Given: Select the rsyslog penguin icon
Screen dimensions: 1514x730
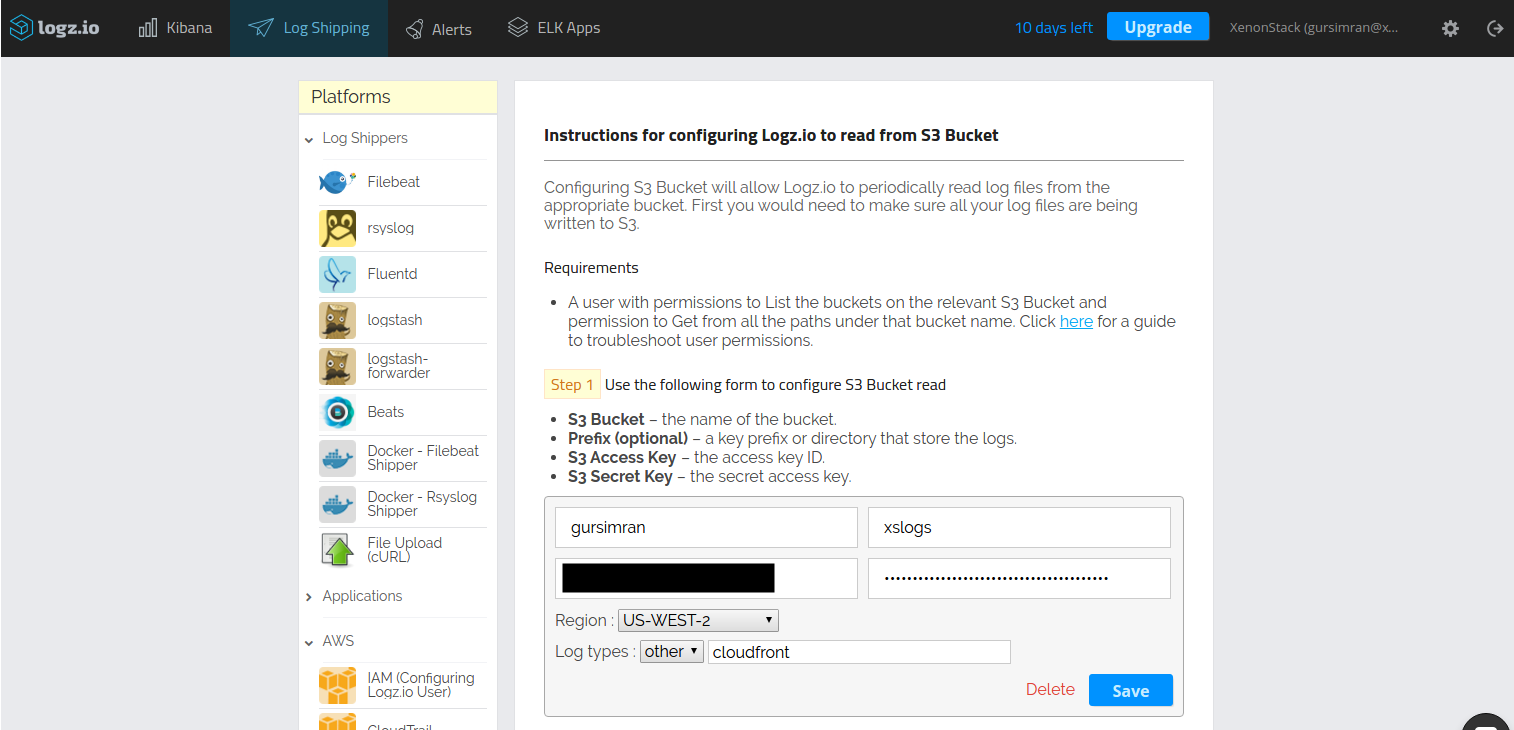Looking at the screenshot, I should (338, 228).
